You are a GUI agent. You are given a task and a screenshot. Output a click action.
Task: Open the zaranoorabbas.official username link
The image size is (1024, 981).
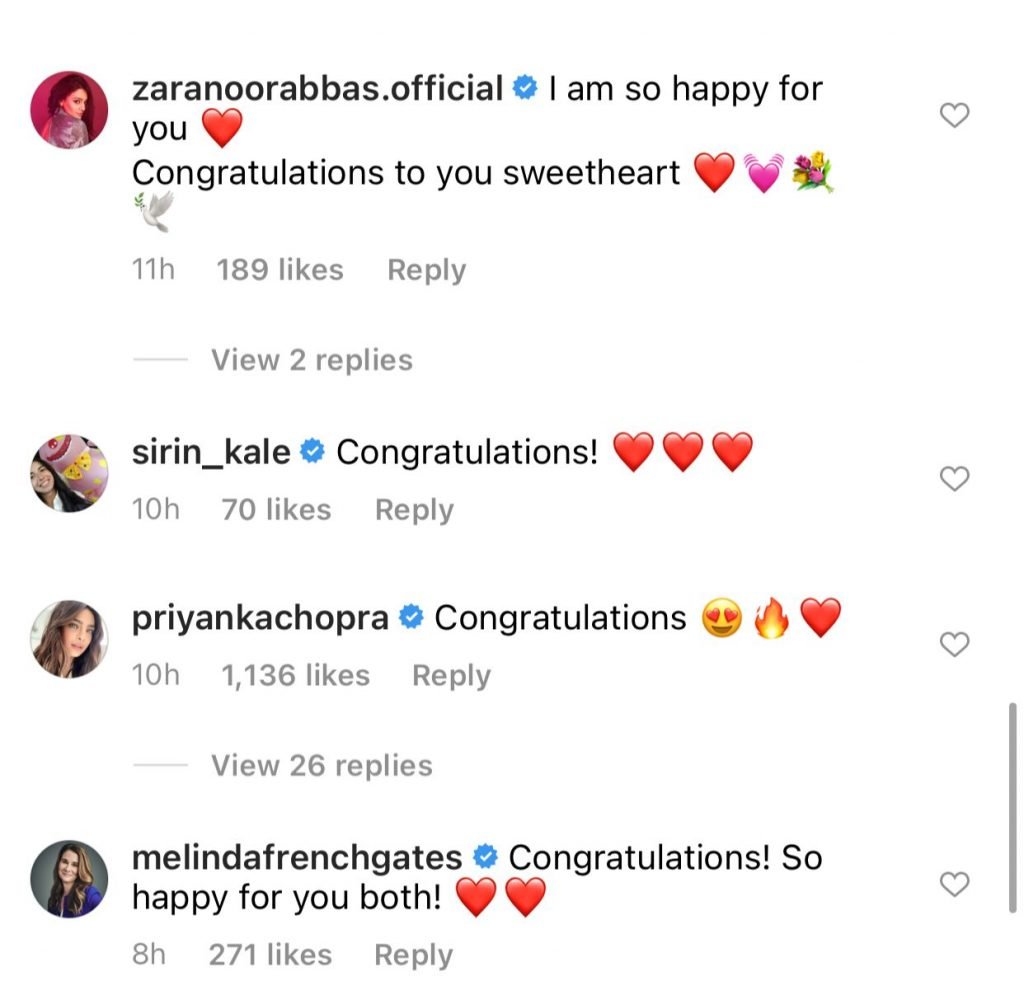click(317, 89)
